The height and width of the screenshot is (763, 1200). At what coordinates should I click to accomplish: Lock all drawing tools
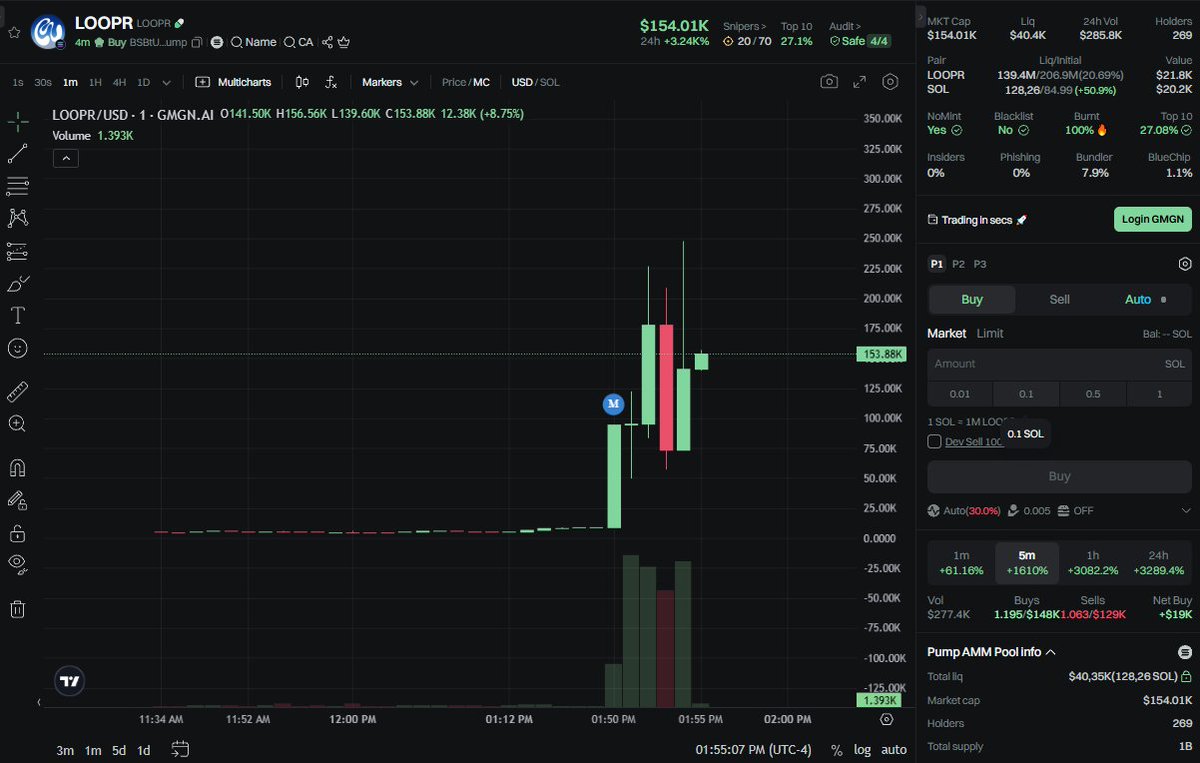click(18, 532)
